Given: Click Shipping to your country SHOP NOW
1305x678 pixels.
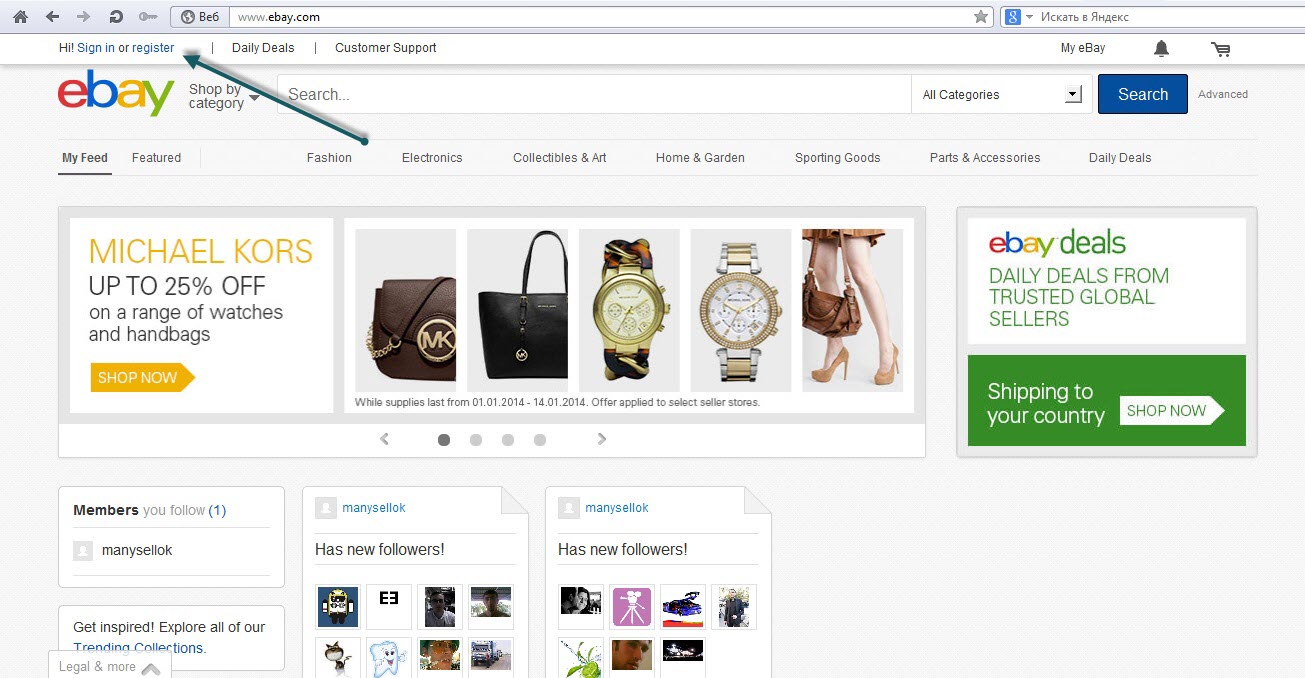Looking at the screenshot, I should point(1171,411).
